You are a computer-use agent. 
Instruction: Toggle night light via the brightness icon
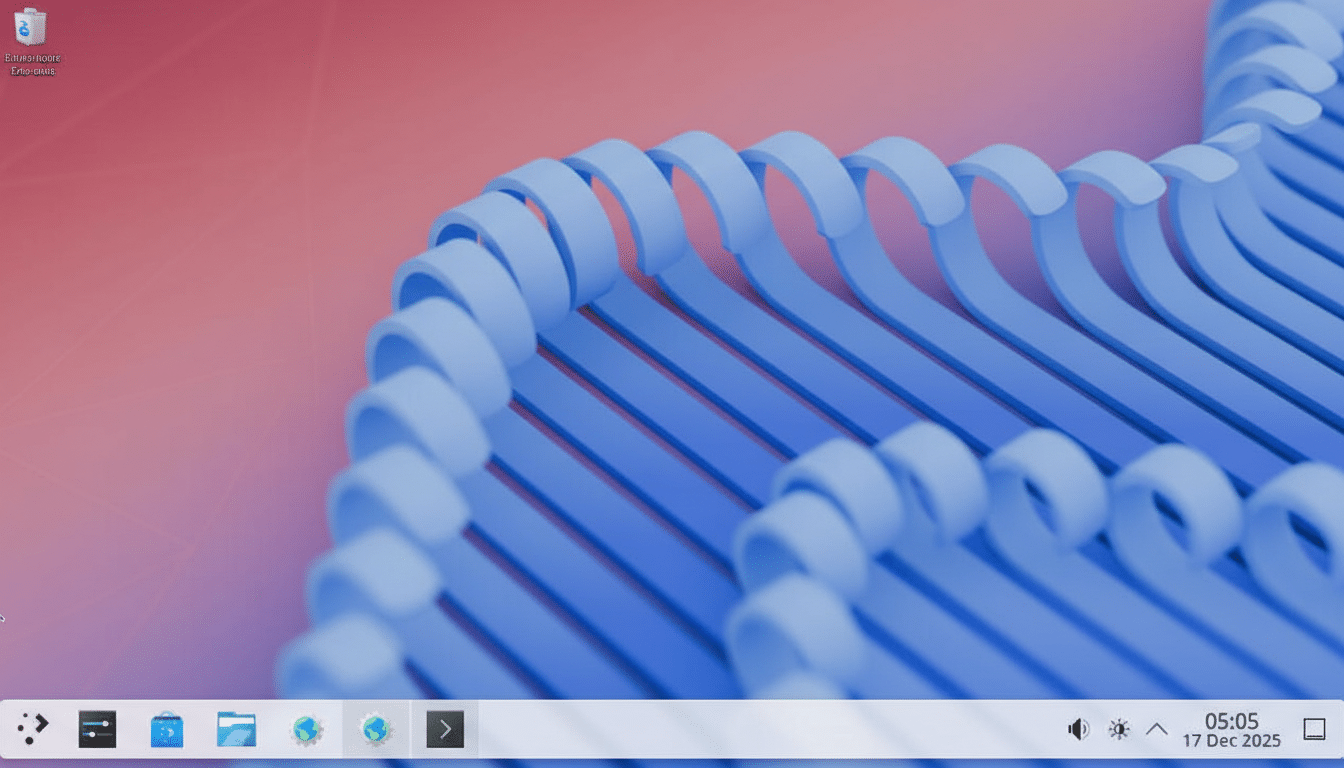pyautogui.click(x=1119, y=728)
